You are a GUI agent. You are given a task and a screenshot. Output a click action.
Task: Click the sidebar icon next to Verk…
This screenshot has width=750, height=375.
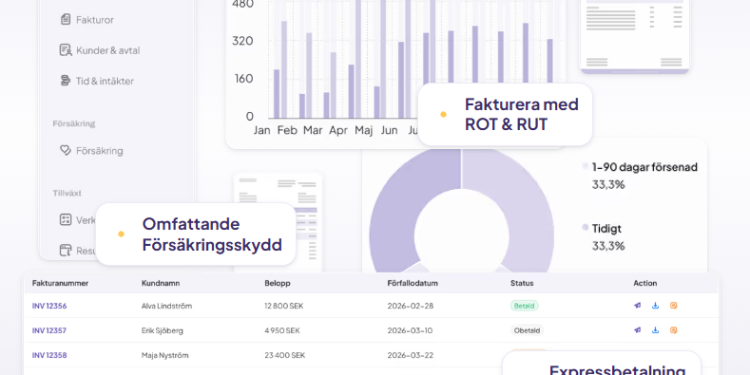point(66,220)
